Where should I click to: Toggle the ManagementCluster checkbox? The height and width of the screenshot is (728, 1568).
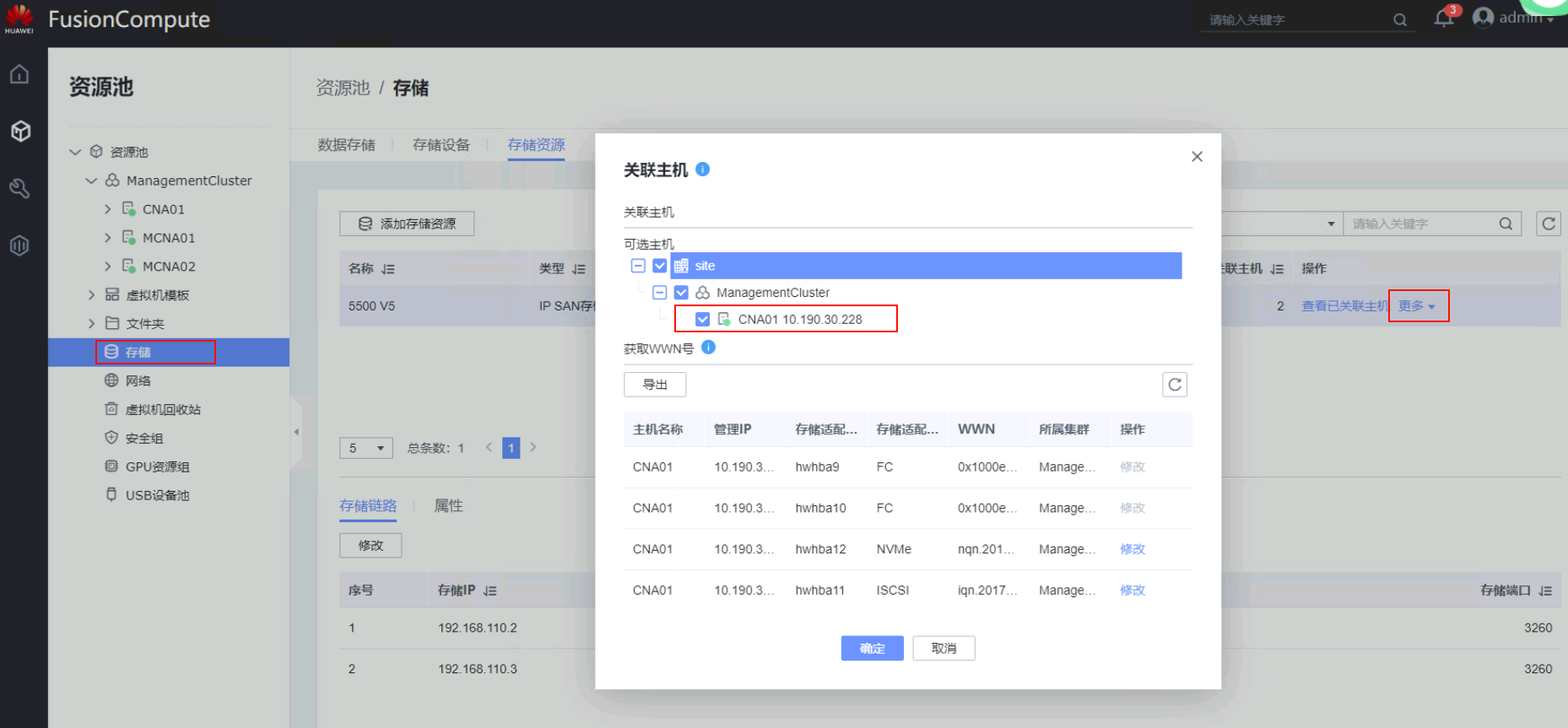tap(681, 293)
